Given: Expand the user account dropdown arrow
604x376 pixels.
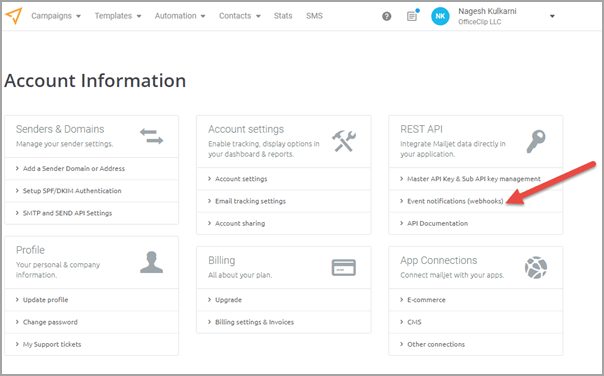Looking at the screenshot, I should pyautogui.click(x=552, y=16).
